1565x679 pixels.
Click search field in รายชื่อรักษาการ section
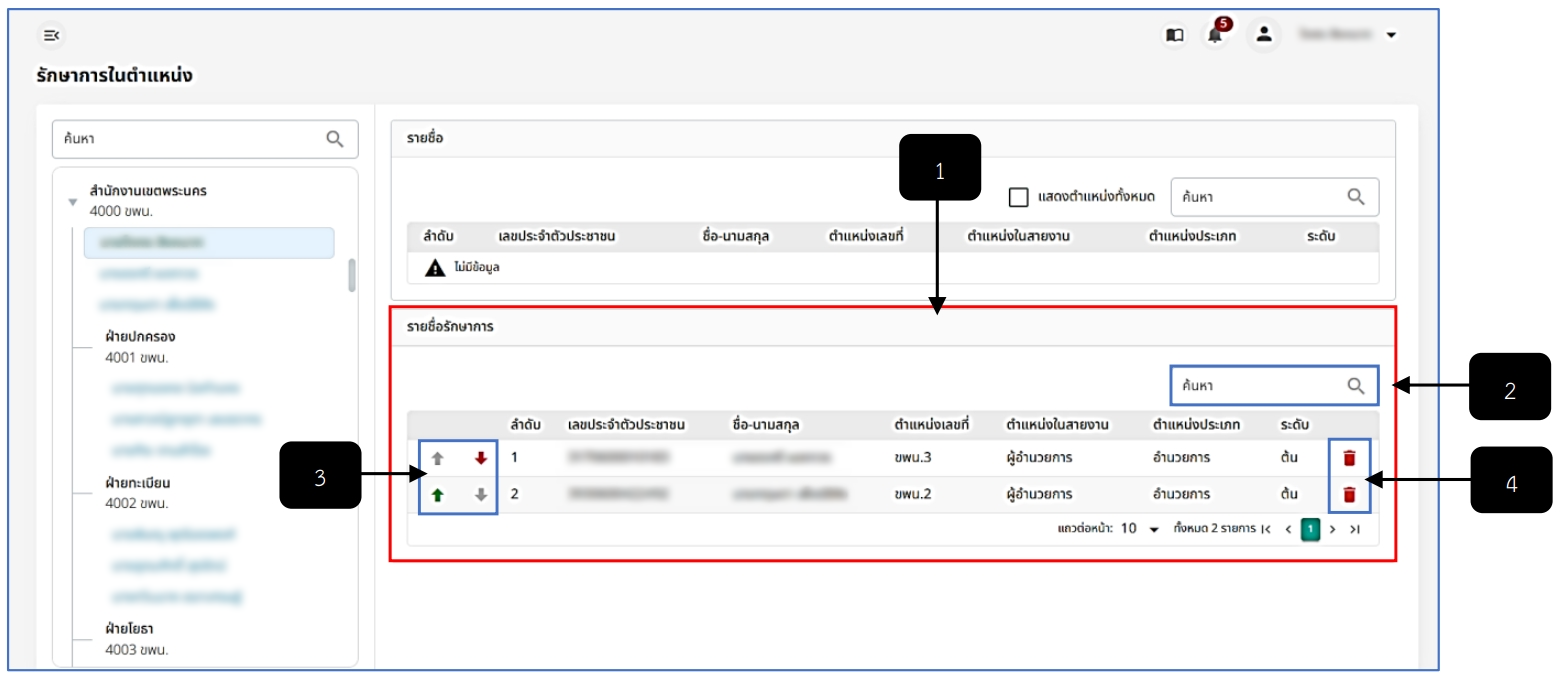click(x=1274, y=385)
